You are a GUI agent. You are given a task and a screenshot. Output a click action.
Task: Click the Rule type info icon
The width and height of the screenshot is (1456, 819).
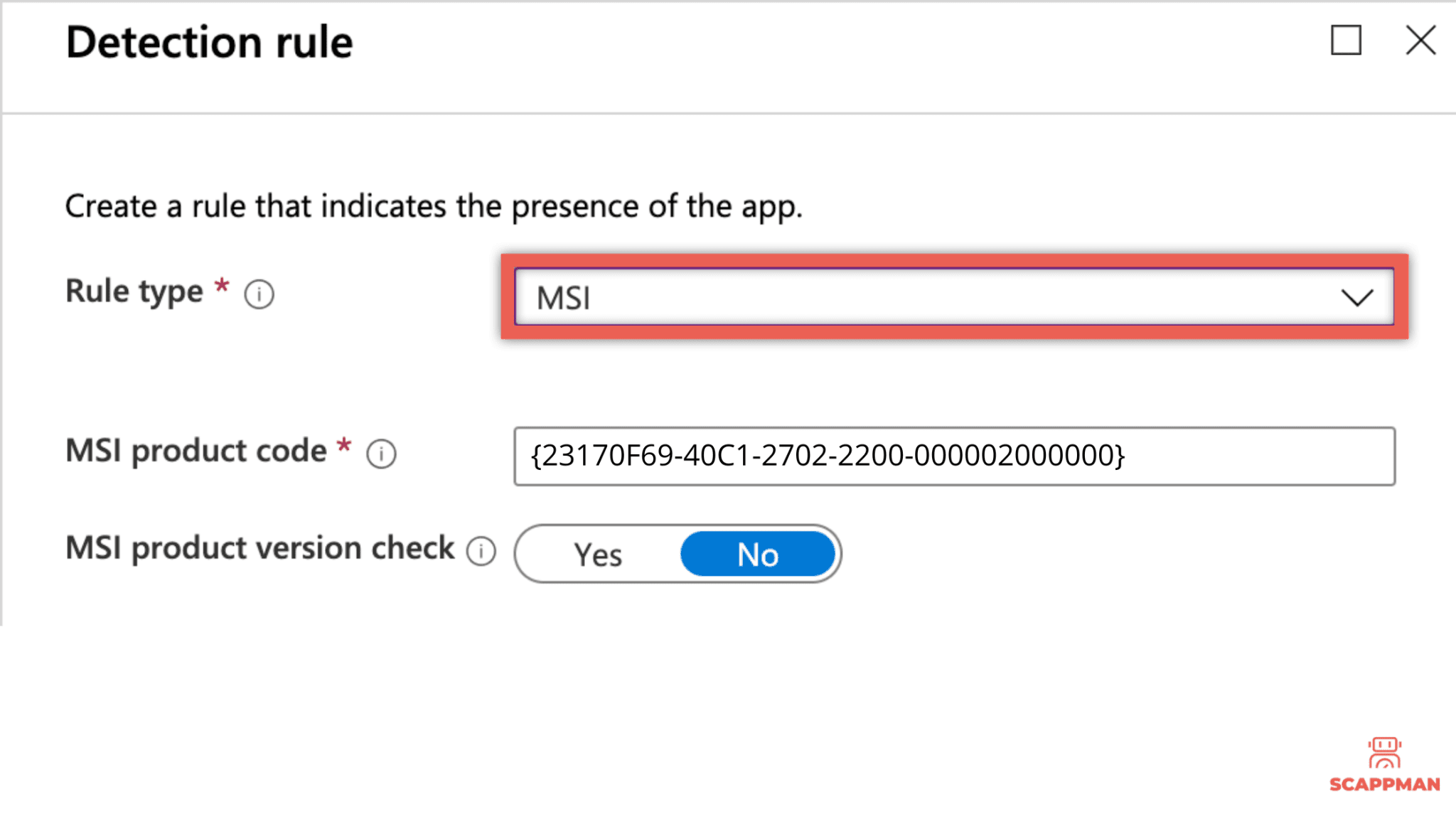point(260,294)
